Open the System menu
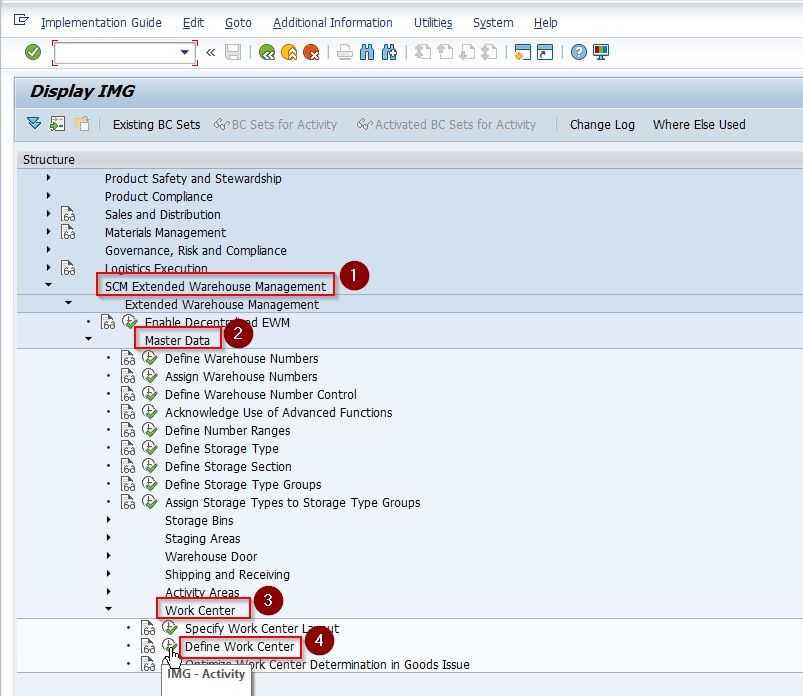Viewport: 803px width, 696px height. [493, 23]
